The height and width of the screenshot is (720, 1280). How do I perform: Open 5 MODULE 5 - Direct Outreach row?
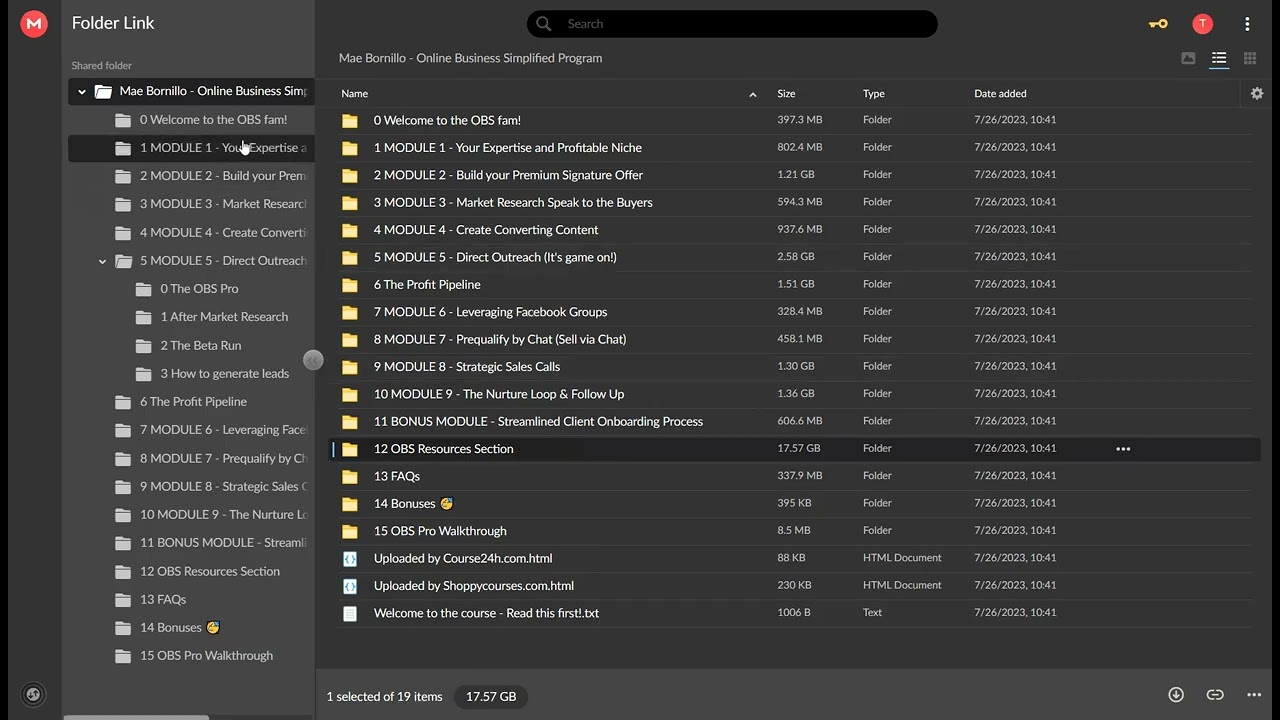click(796, 257)
